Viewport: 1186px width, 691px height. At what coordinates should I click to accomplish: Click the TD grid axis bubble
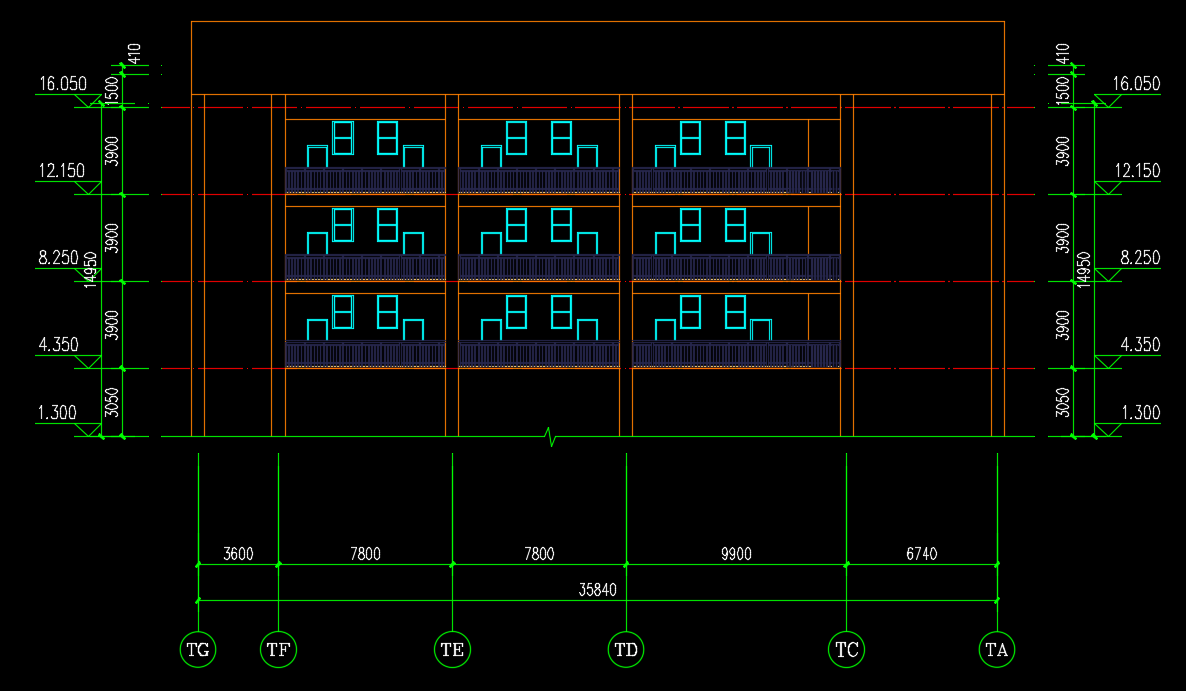point(626,650)
